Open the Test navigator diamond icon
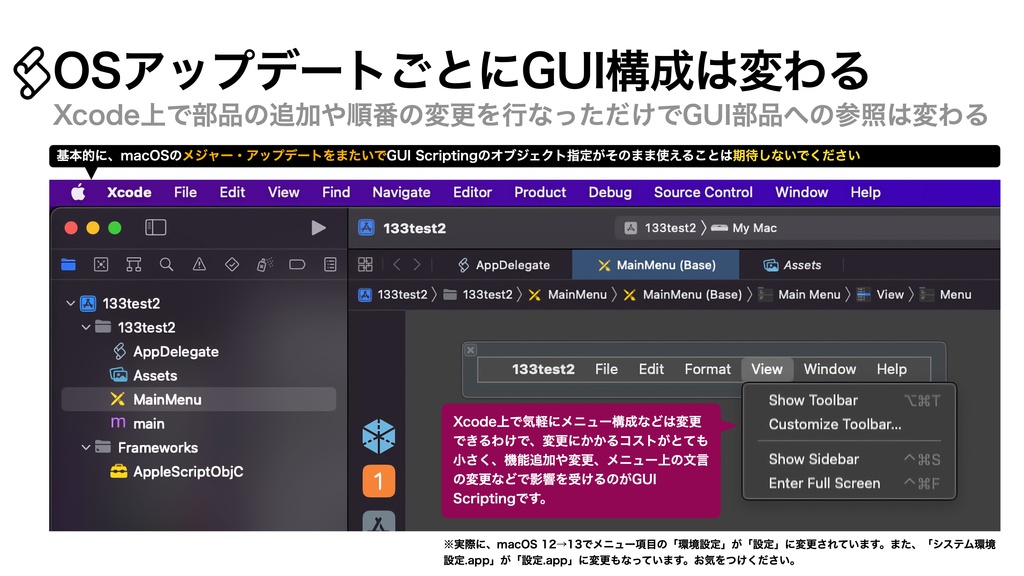The image size is (1024, 576). pyautogui.click(x=233, y=263)
